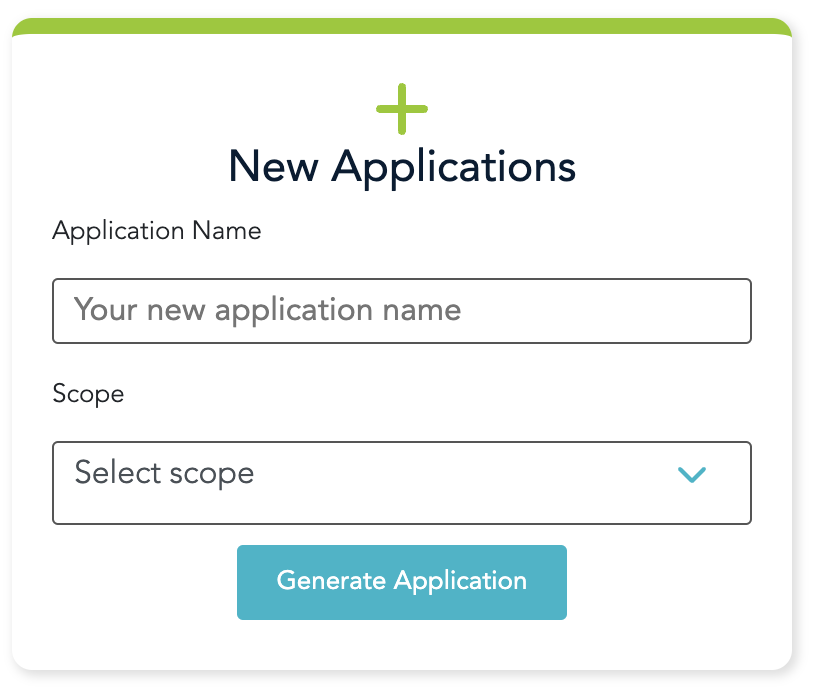
Task: Select the add-application plus symbol above the title
Action: coord(402,109)
